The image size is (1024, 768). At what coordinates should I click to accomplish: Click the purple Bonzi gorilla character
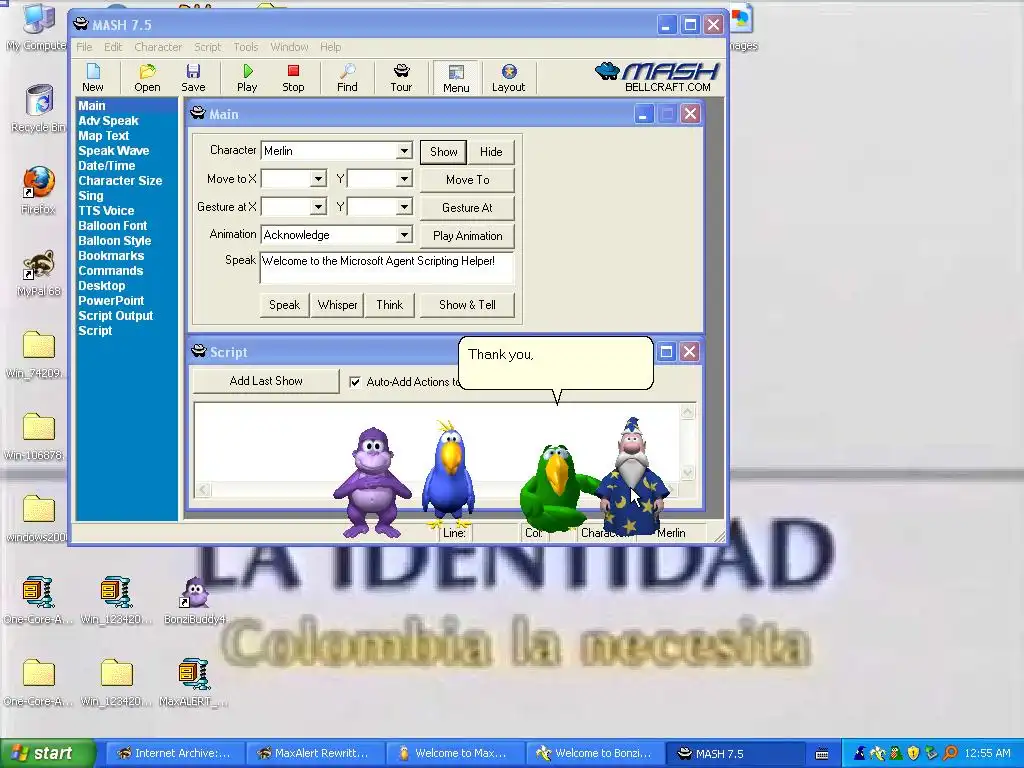tap(372, 482)
